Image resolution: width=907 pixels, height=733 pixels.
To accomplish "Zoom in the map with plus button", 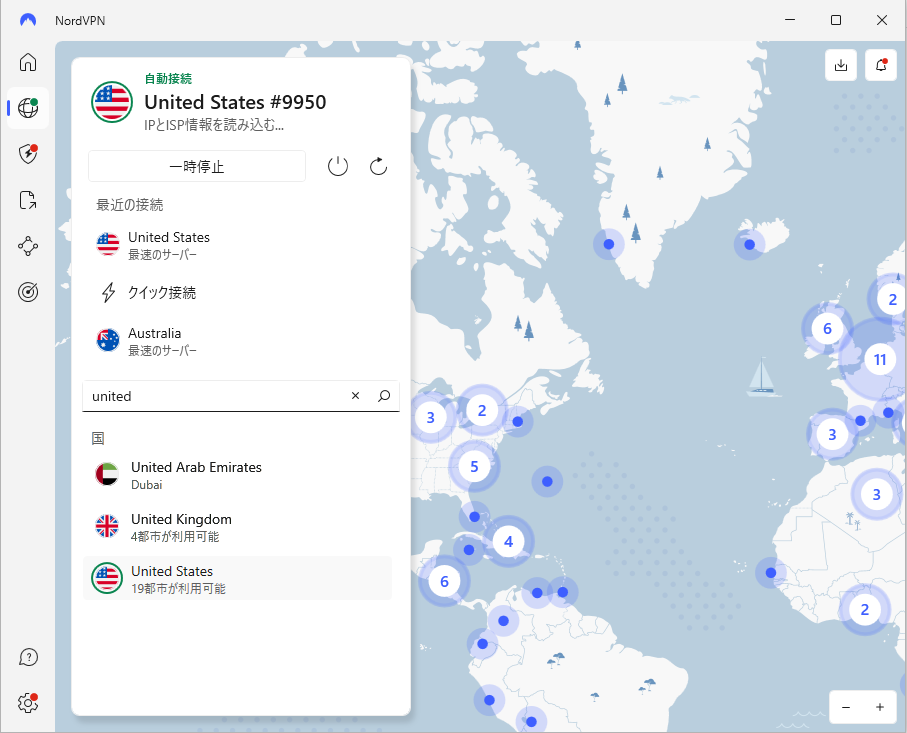I will tap(880, 707).
